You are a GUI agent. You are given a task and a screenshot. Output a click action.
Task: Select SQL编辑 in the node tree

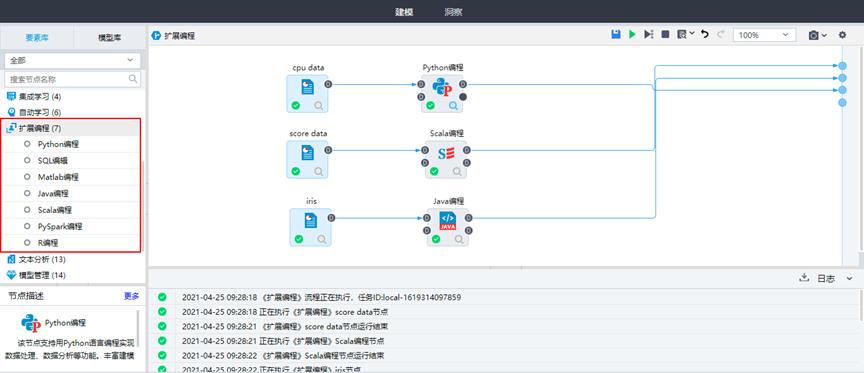coord(53,161)
